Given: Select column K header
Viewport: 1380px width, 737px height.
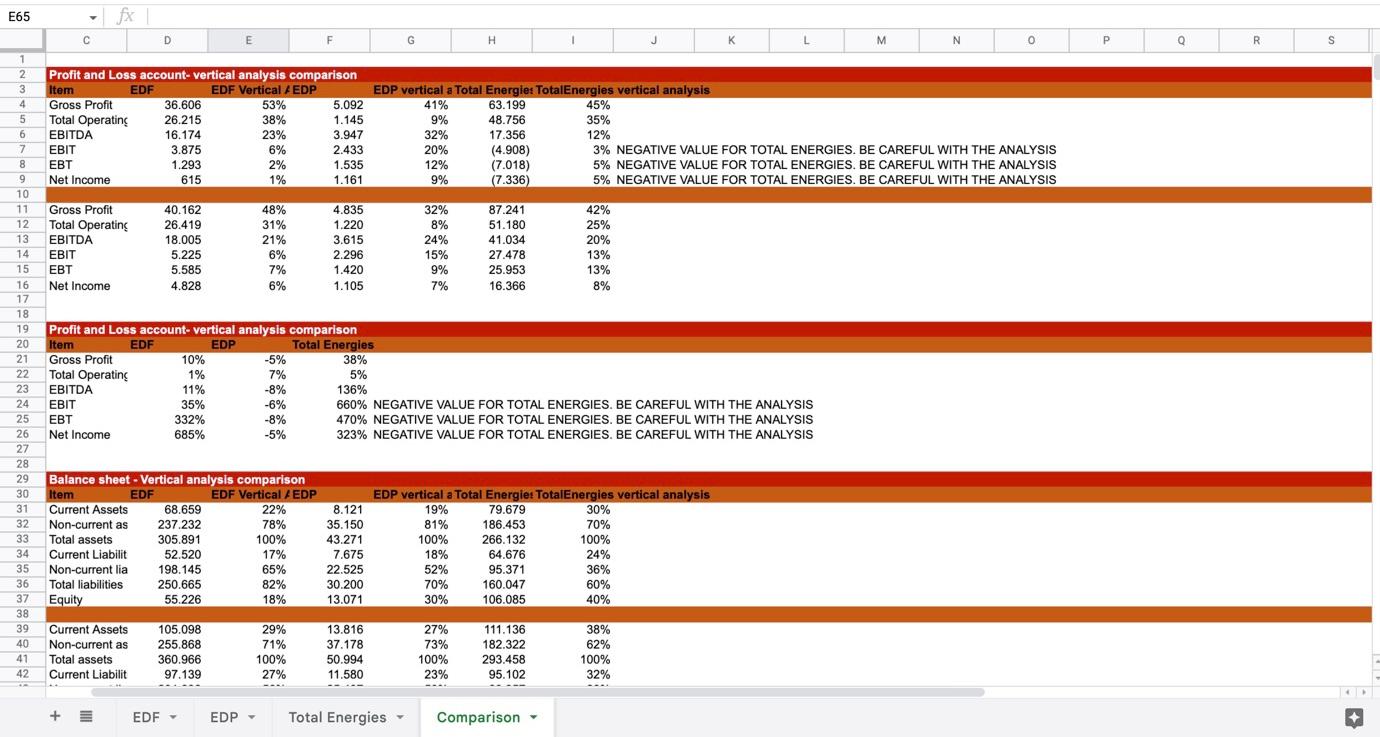Looking at the screenshot, I should (731, 40).
